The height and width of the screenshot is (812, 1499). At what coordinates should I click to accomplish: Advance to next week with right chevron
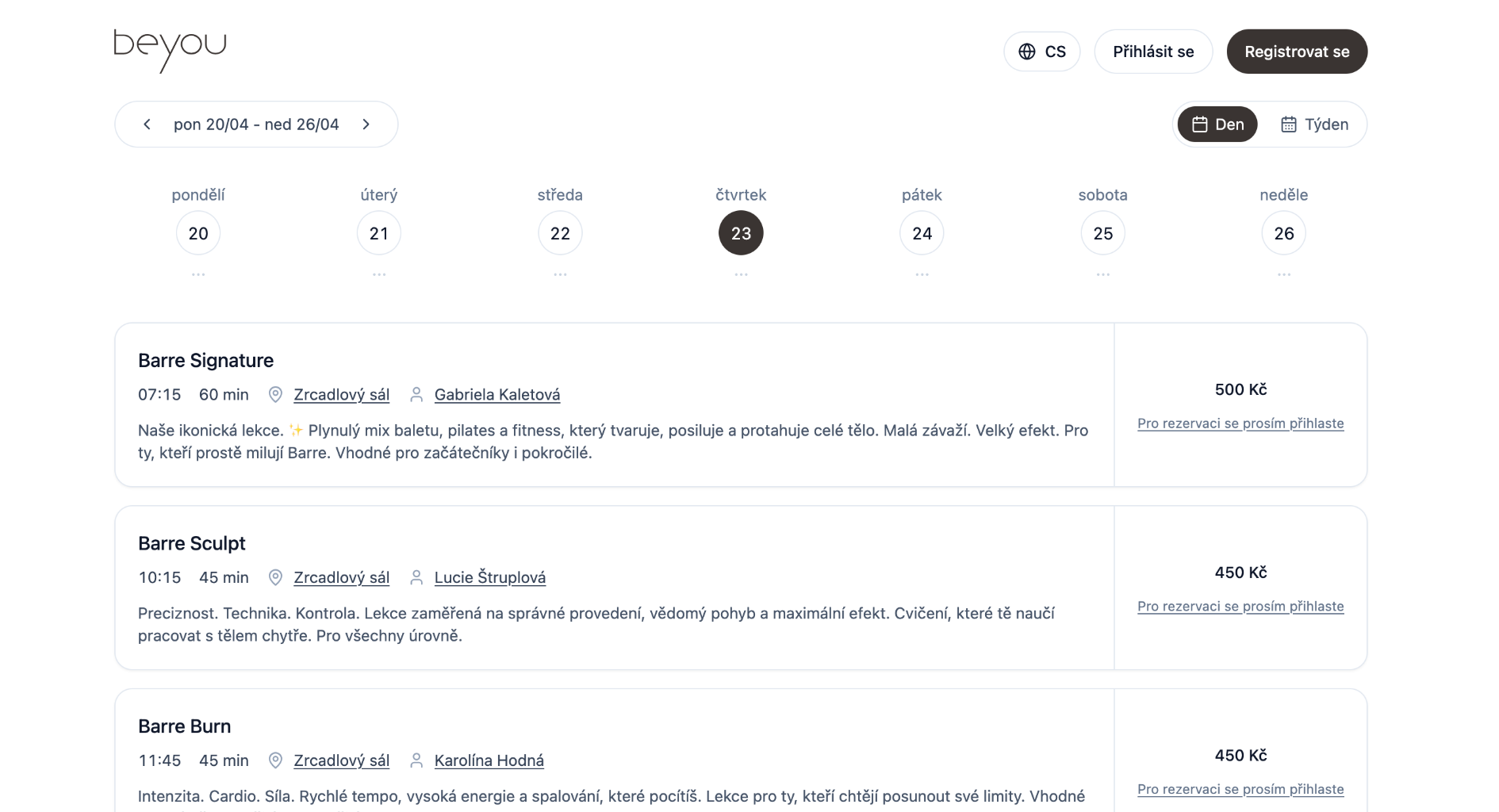point(366,124)
